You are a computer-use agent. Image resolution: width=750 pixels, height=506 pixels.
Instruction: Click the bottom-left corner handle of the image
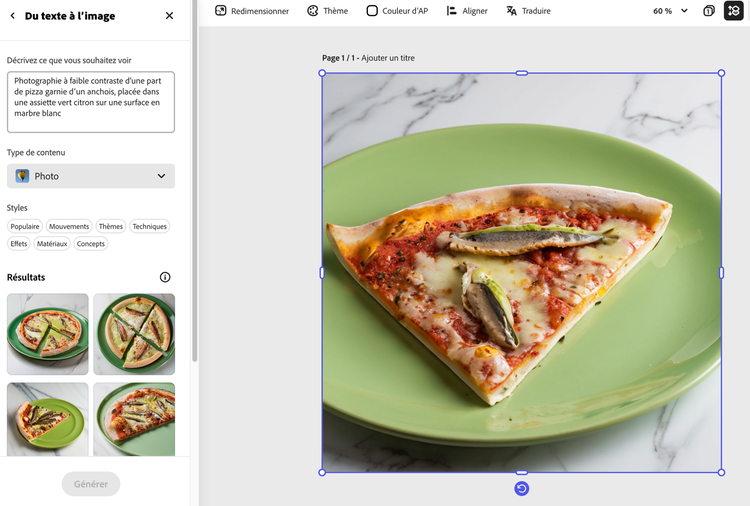pos(322,472)
